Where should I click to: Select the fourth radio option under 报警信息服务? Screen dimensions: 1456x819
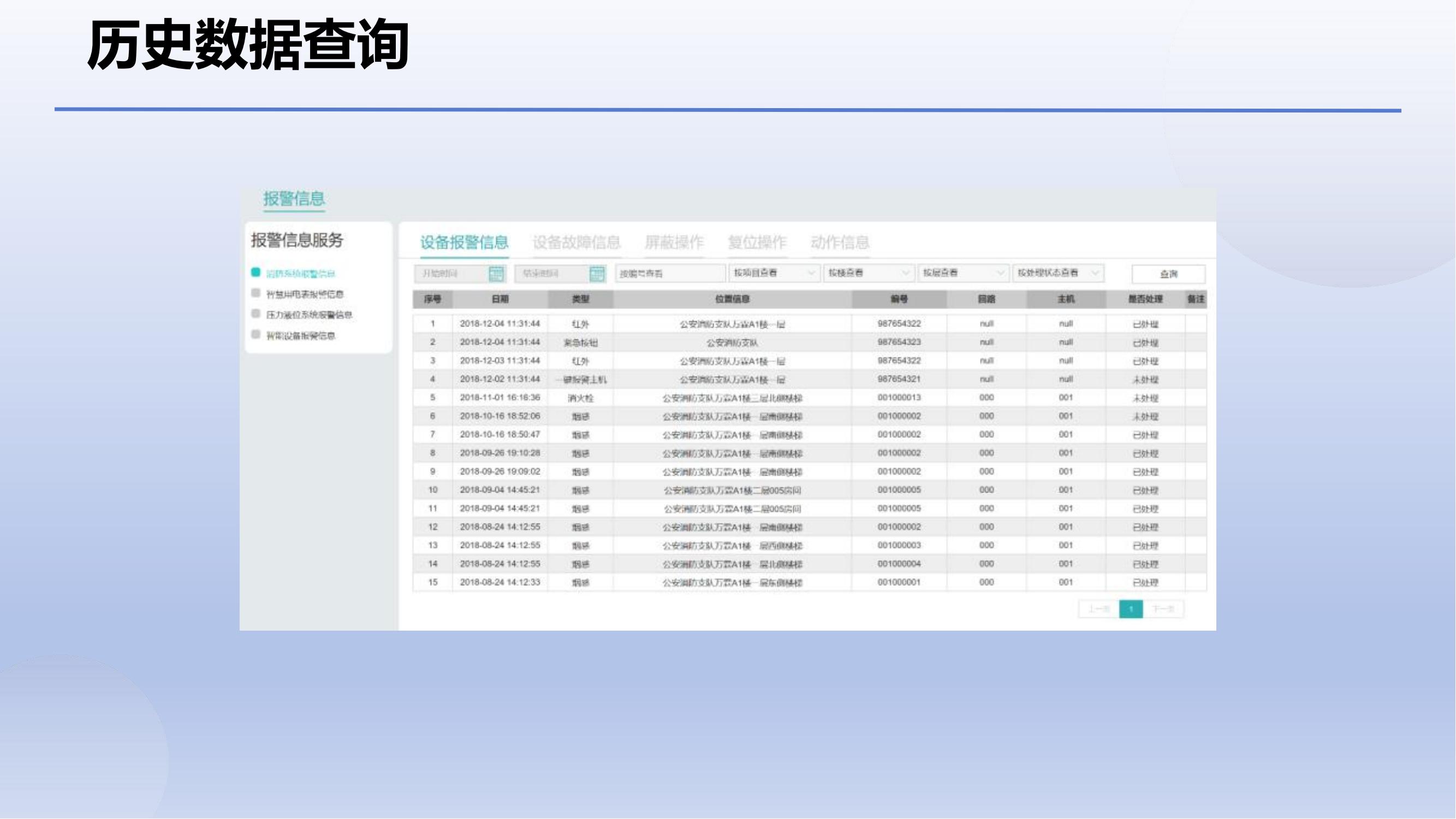click(x=255, y=335)
